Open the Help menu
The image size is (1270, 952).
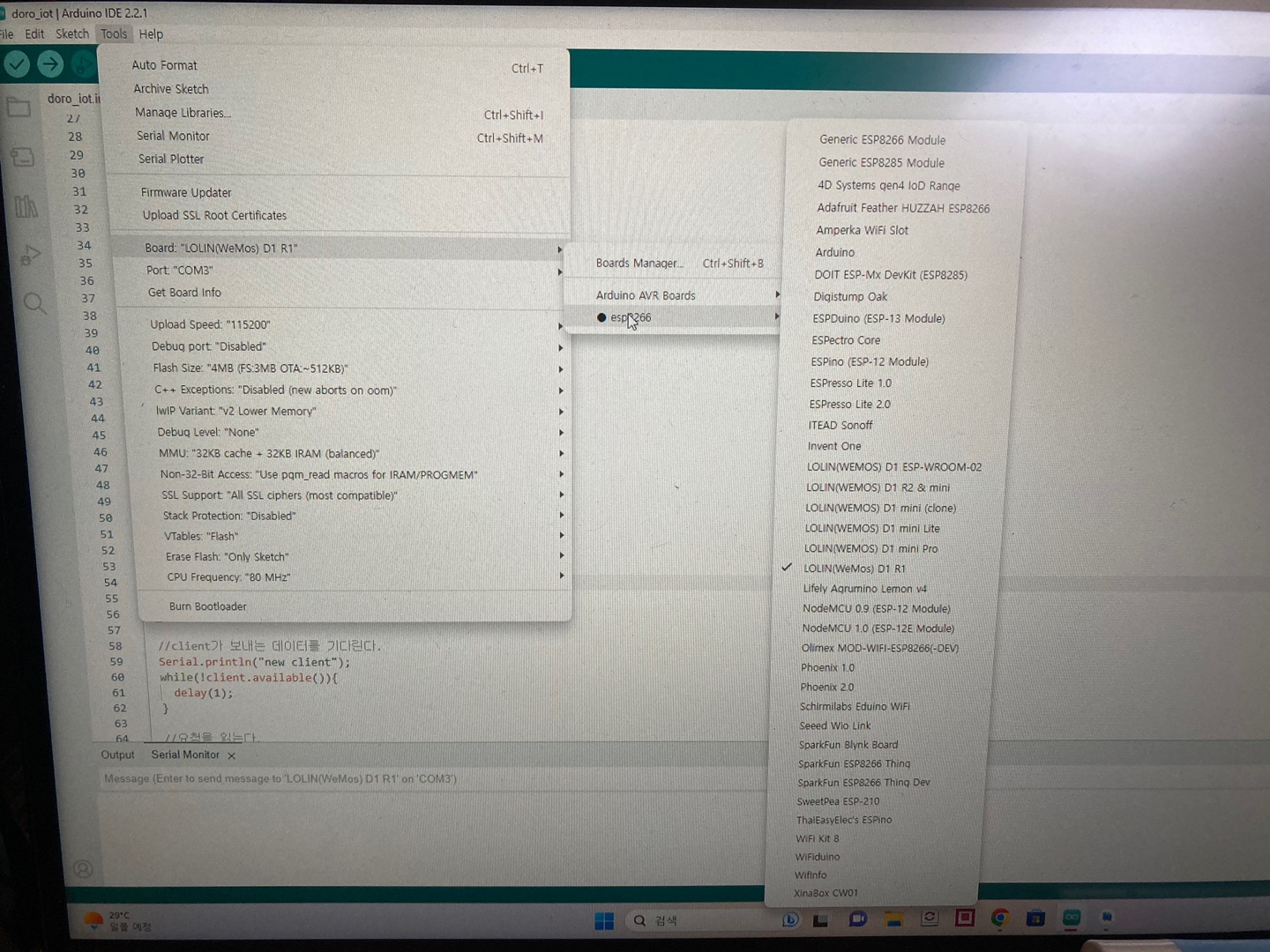151,34
